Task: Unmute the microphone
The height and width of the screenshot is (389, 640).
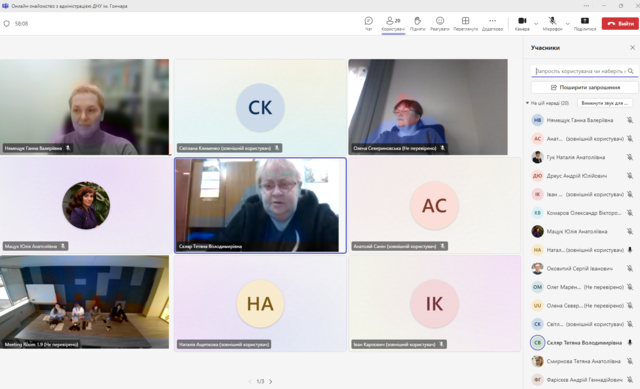Action: click(x=552, y=23)
